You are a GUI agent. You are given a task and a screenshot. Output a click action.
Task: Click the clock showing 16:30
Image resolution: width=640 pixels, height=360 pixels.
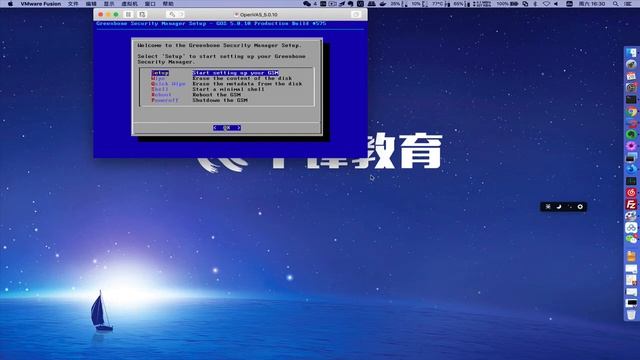coord(592,4)
